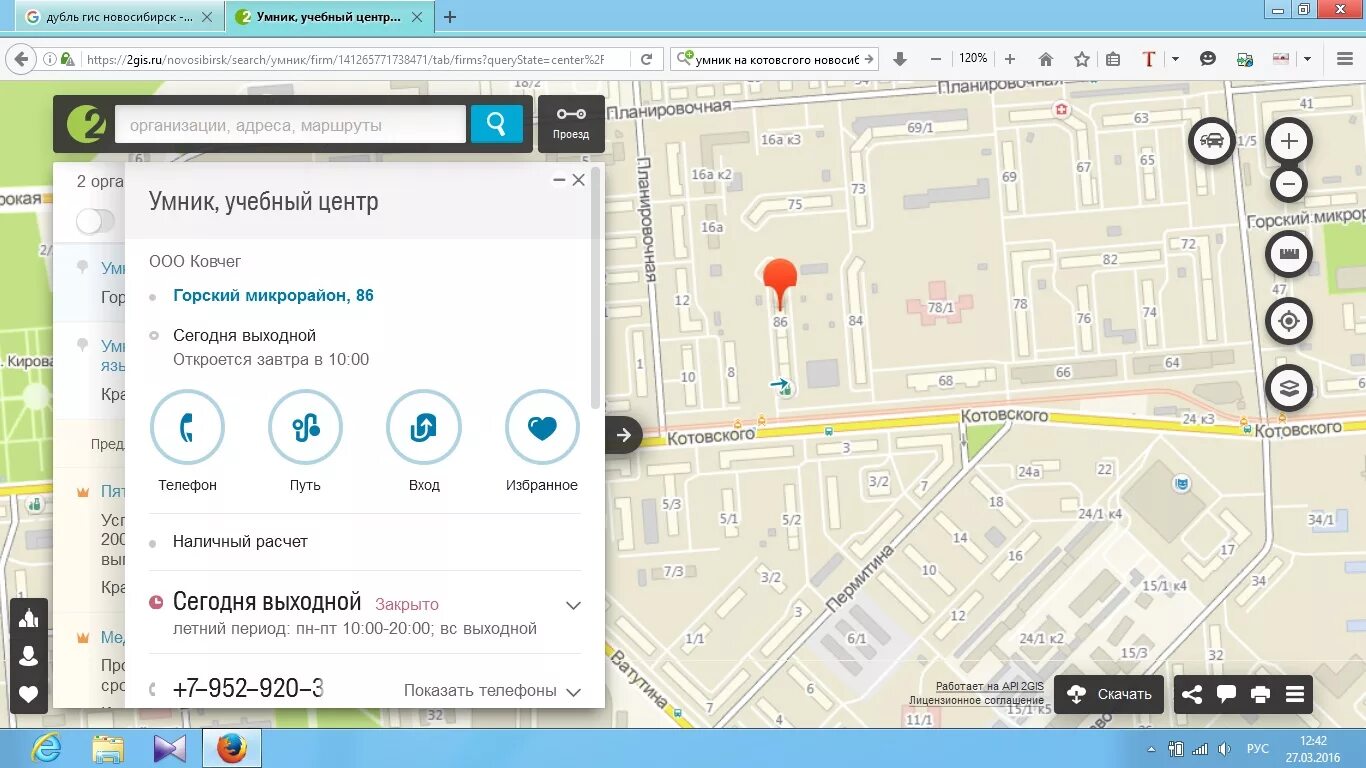Click Firefox icon in taskbar
Screen dimensions: 1366x768
tap(232, 748)
